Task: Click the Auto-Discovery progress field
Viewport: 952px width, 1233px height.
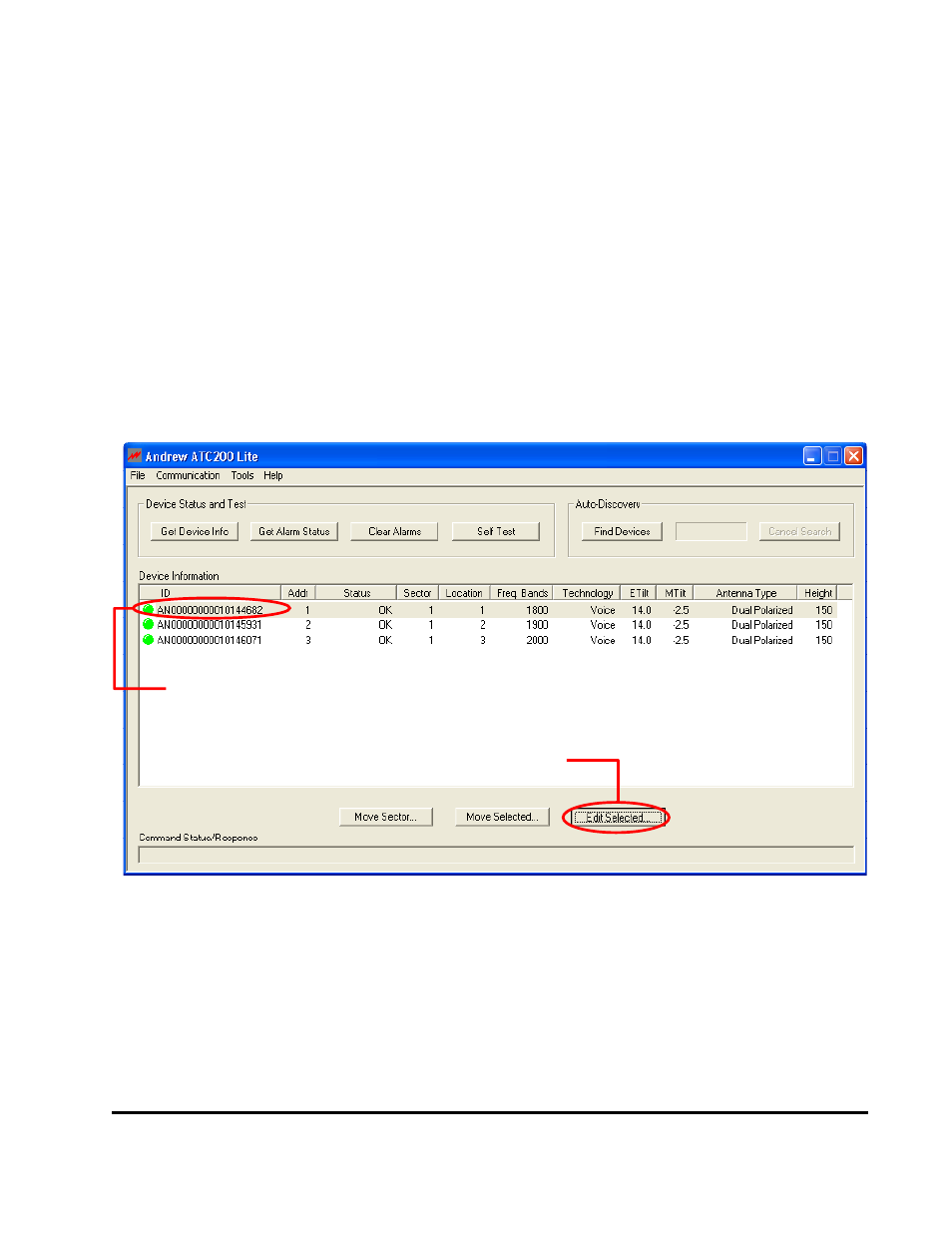Action: [711, 532]
